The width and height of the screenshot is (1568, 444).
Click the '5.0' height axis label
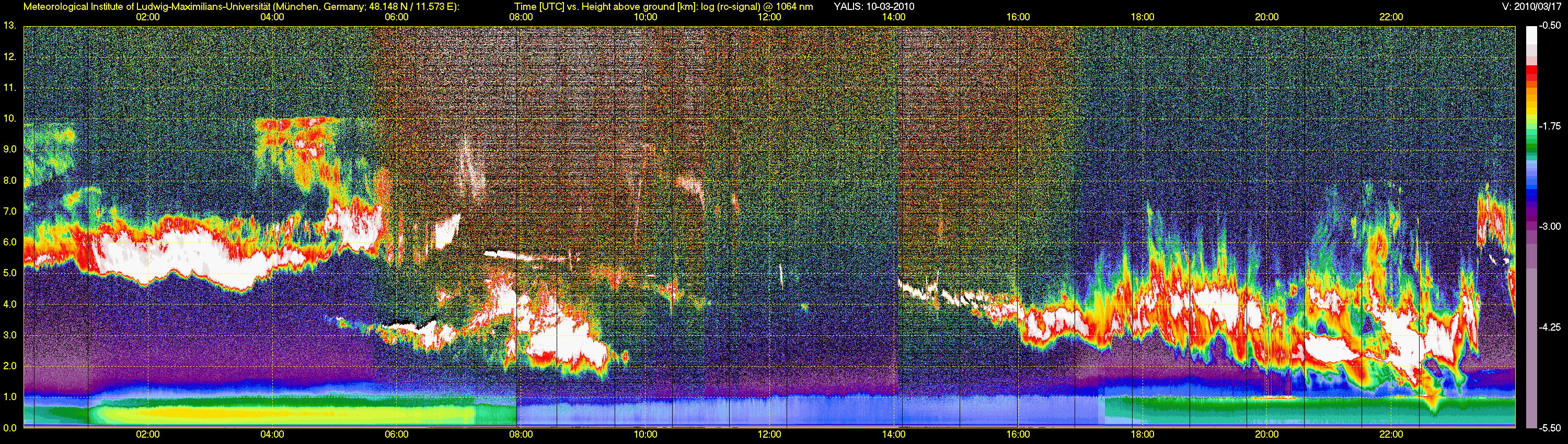(10, 273)
